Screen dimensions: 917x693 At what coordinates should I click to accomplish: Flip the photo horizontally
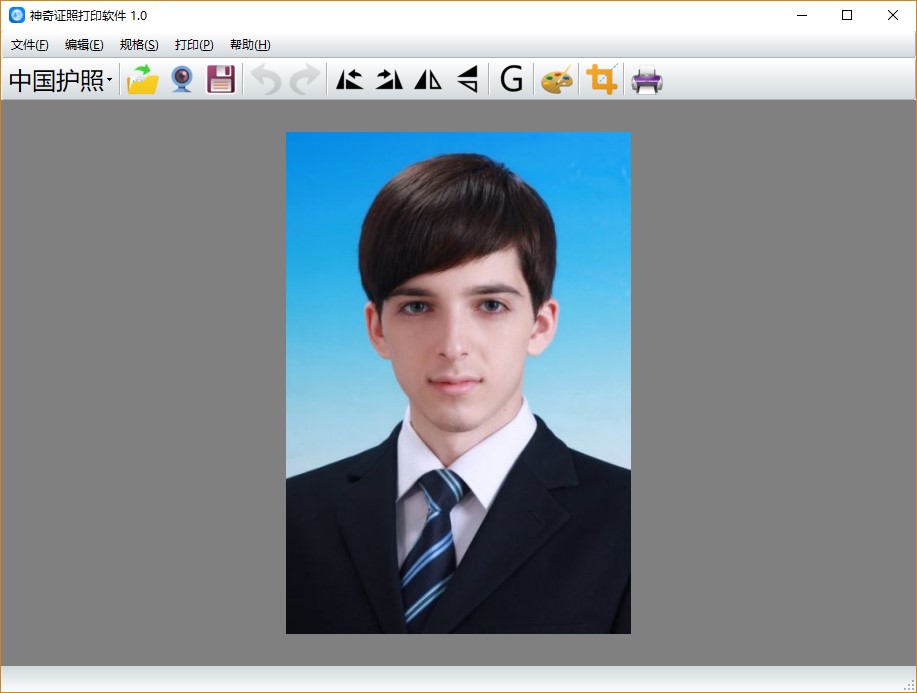427,78
